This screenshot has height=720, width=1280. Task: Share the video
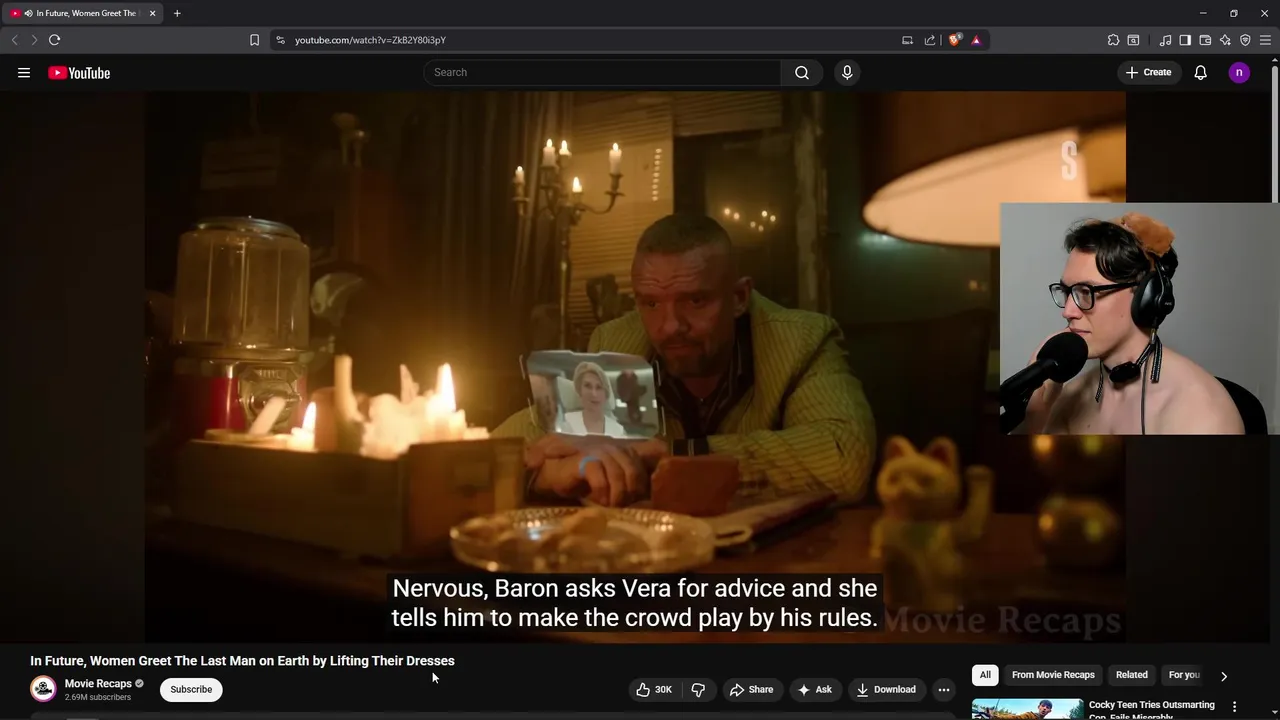pyautogui.click(x=751, y=689)
